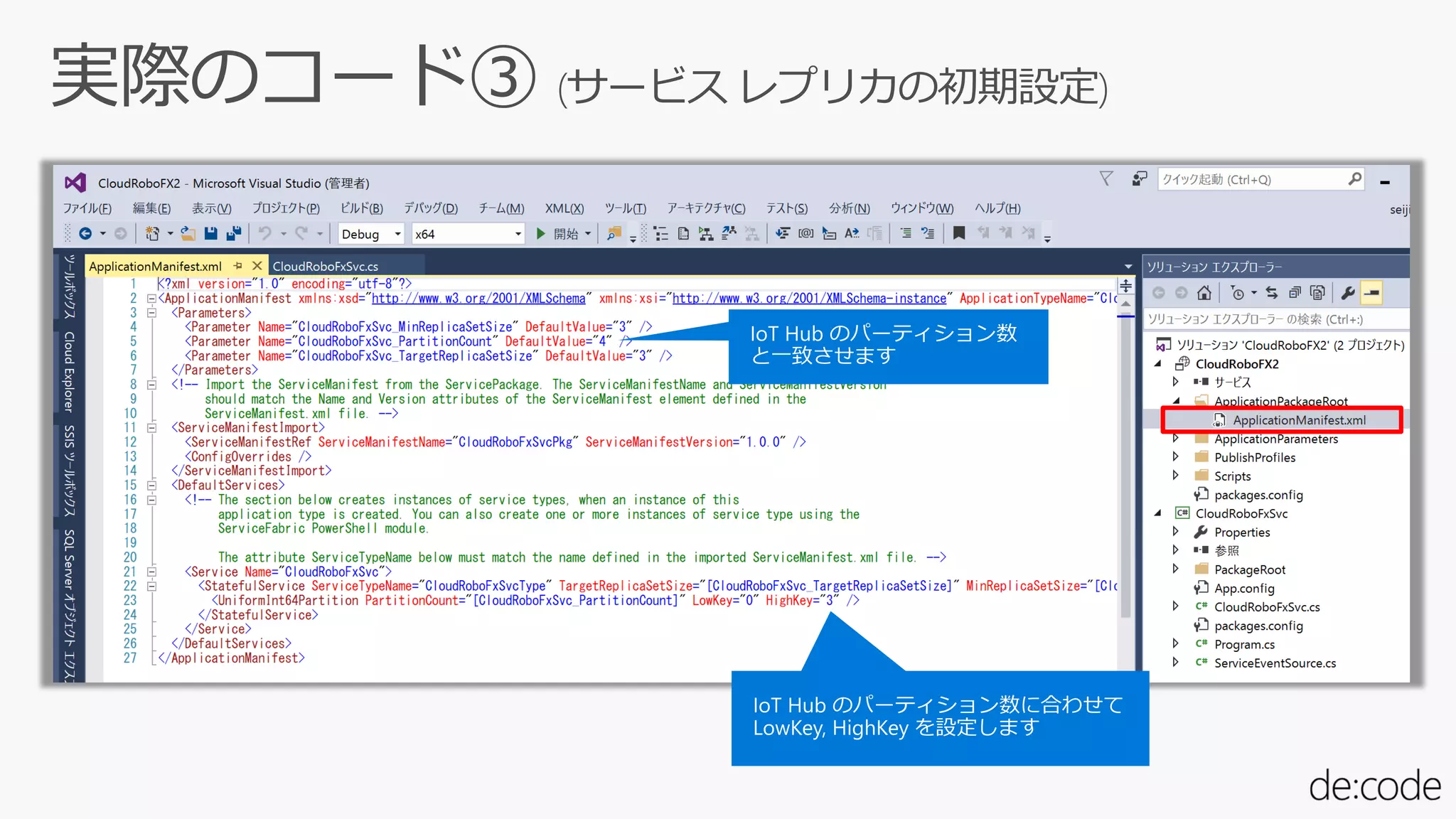
Task: Click the Find in Files toolbar icon
Action: click(614, 233)
